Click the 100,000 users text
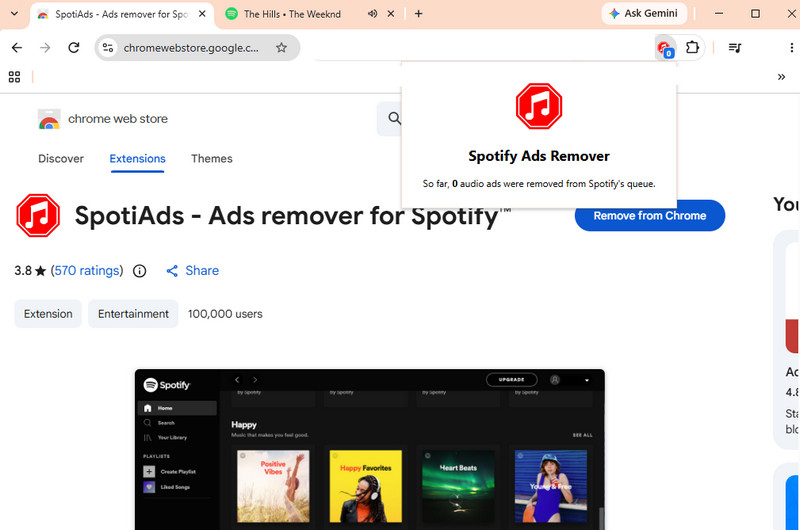Viewport: 800px width, 530px height. point(225,314)
